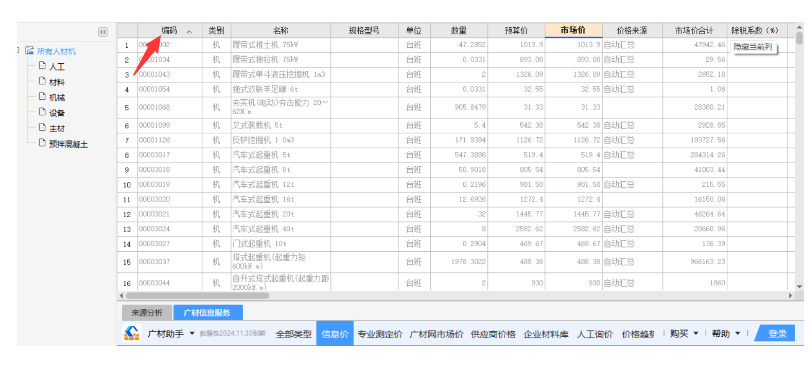The image size is (812, 365).
Task: Click the name cell 汽车式起重机 5t
Action: click(x=281, y=154)
